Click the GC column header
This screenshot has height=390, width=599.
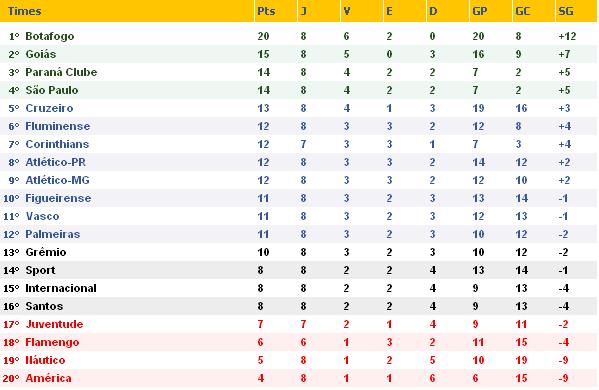pyautogui.click(x=523, y=11)
